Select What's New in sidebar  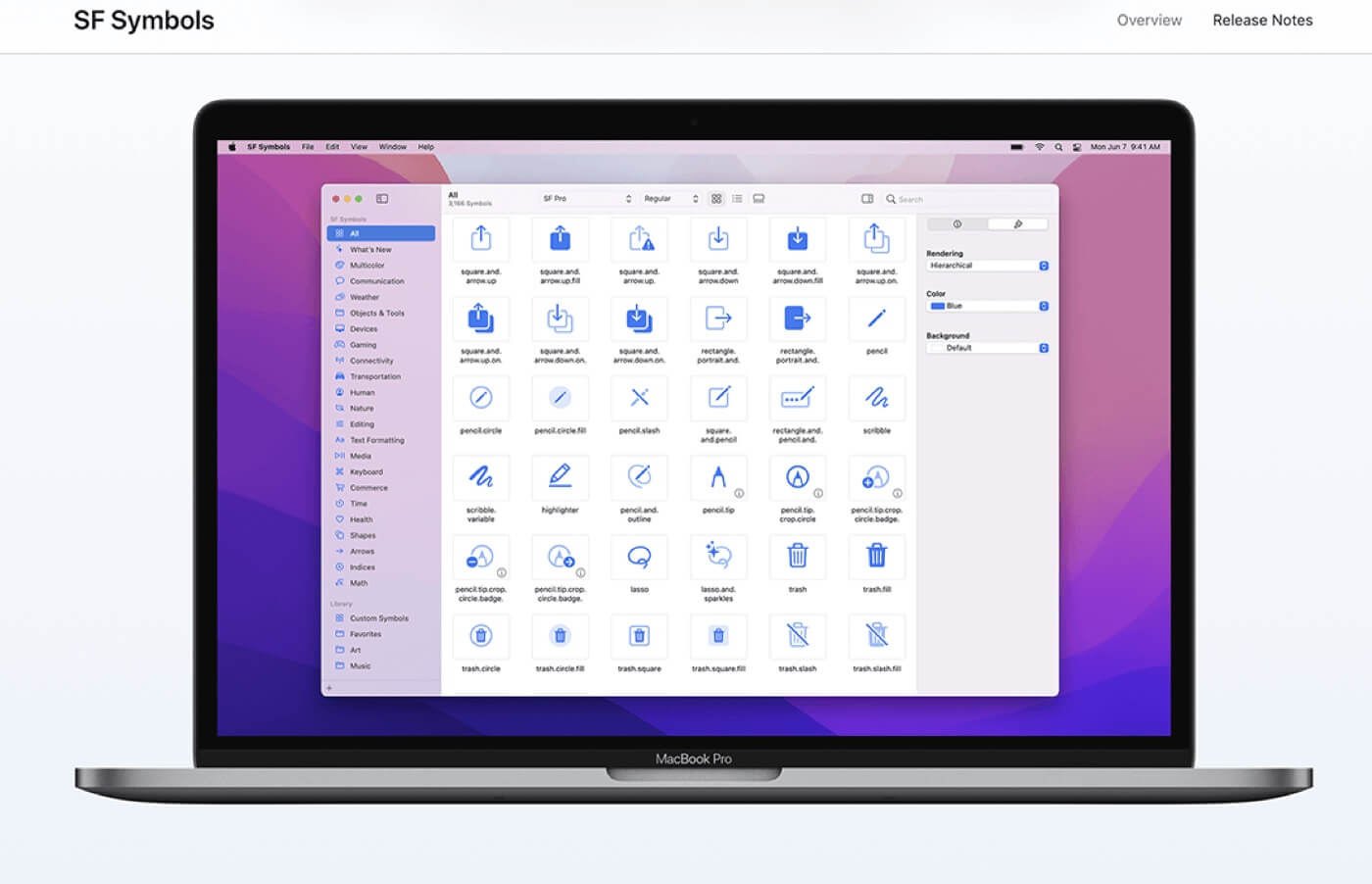[x=381, y=249]
